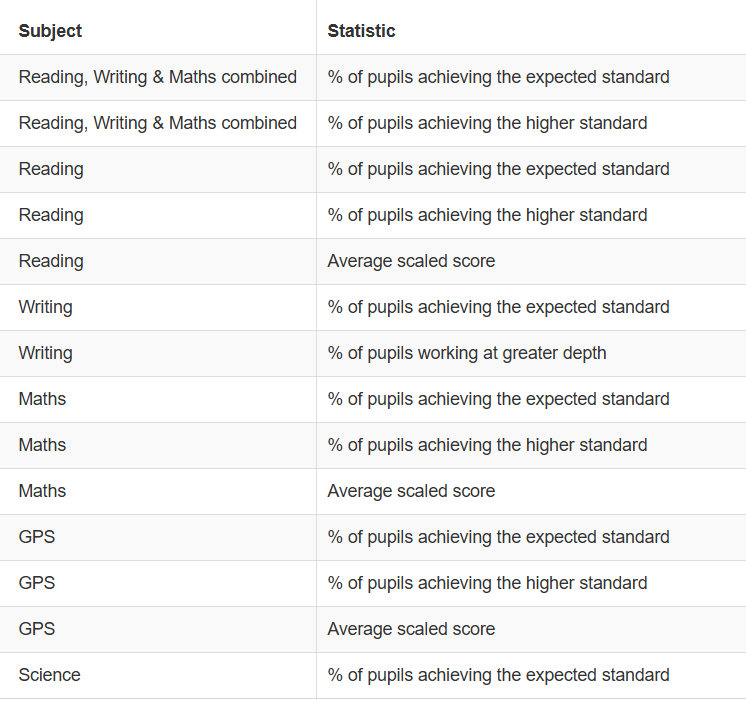The height and width of the screenshot is (708, 746).
Task: Select second Reading, Writing & Maths combined cell
Action: [x=157, y=123]
